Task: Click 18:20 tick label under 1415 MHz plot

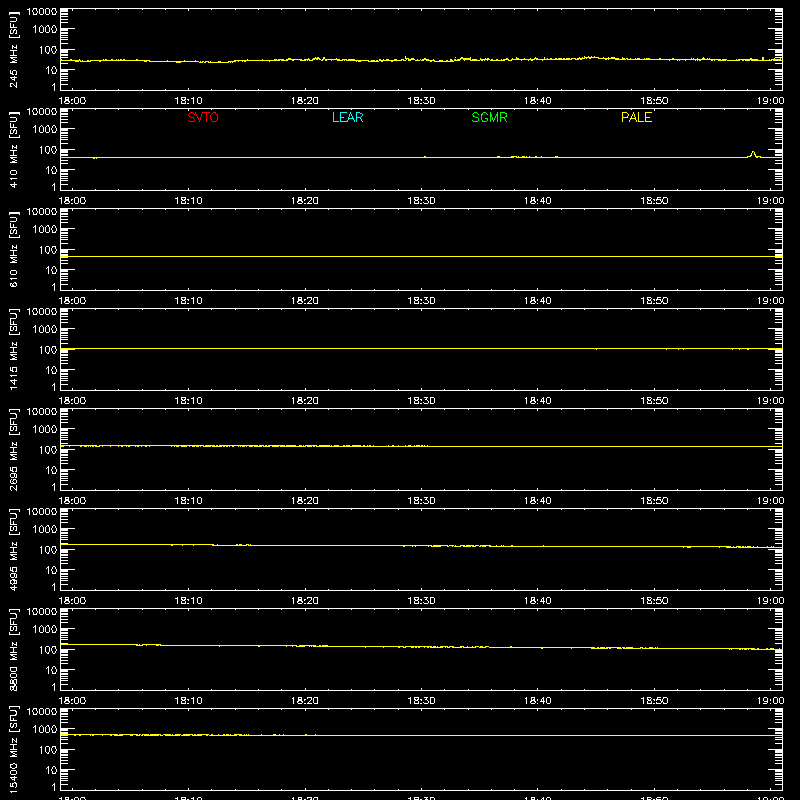Action: point(305,401)
